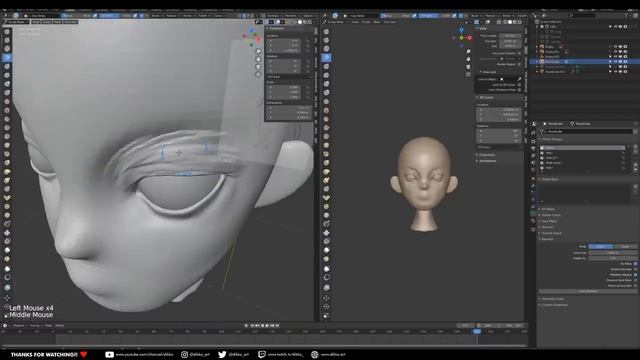Viewport: 640px width, 360px height.
Task: Open Face Sets menu in left viewport header
Action: pos(70,22)
